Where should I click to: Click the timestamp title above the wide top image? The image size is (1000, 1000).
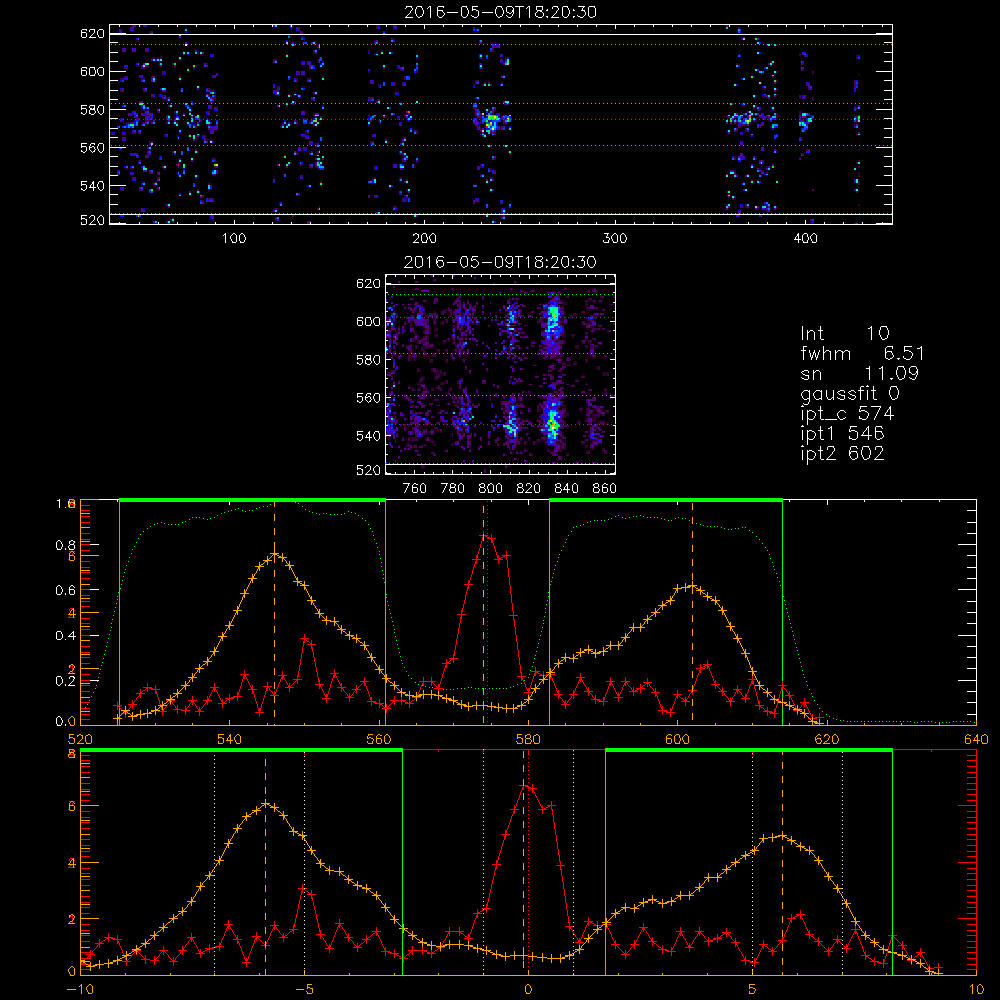tap(501, 12)
